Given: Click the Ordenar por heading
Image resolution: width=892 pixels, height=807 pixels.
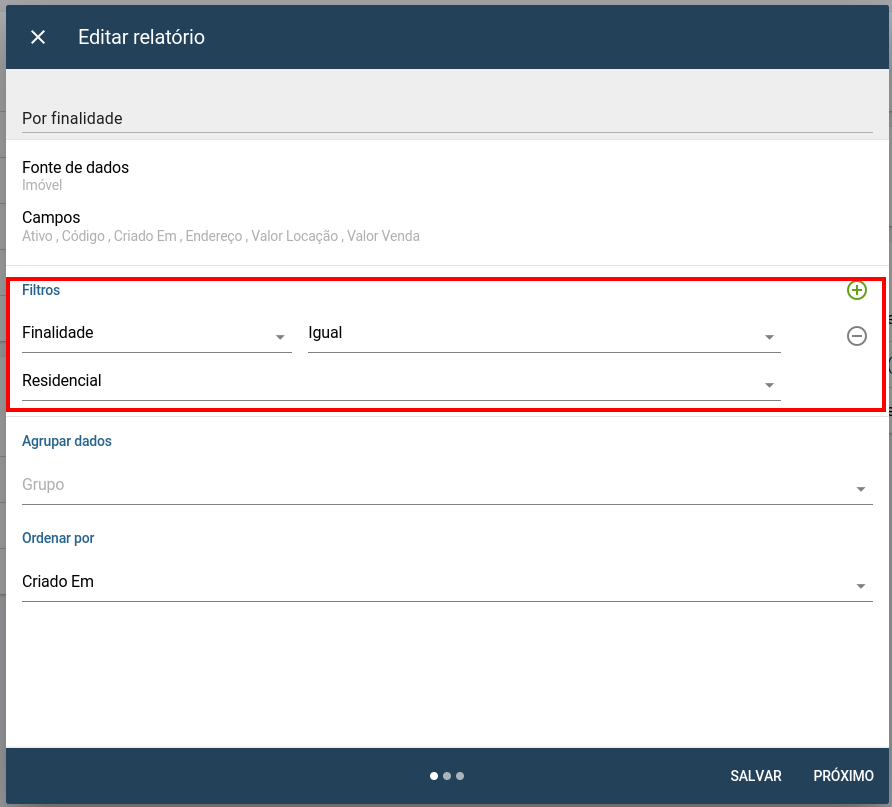Looking at the screenshot, I should pos(58,538).
